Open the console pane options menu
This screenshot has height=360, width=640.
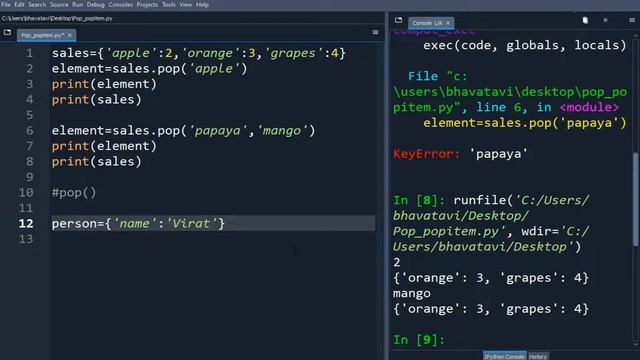632,20
